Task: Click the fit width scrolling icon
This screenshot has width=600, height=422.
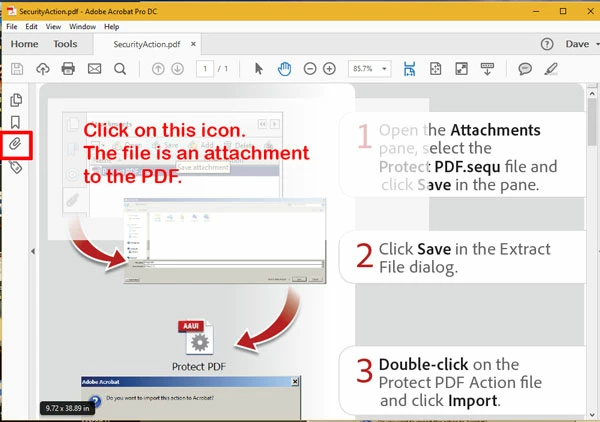Action: coord(409,69)
